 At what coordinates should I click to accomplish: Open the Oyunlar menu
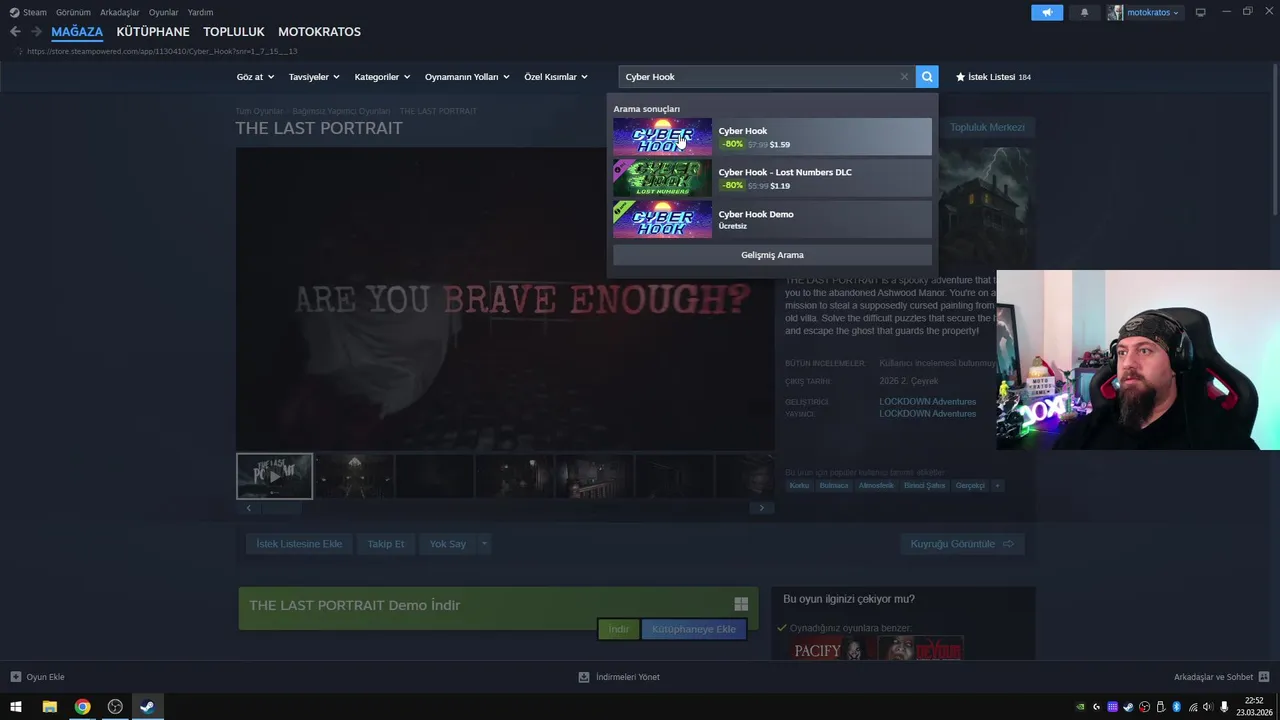163,12
